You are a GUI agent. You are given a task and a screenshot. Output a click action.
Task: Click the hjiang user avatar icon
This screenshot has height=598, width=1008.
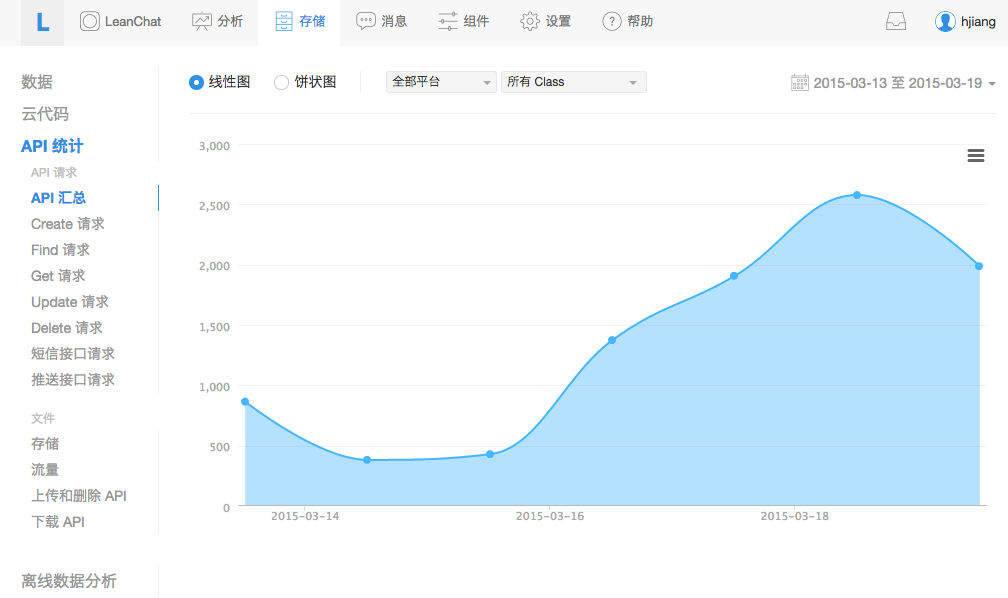(x=945, y=21)
